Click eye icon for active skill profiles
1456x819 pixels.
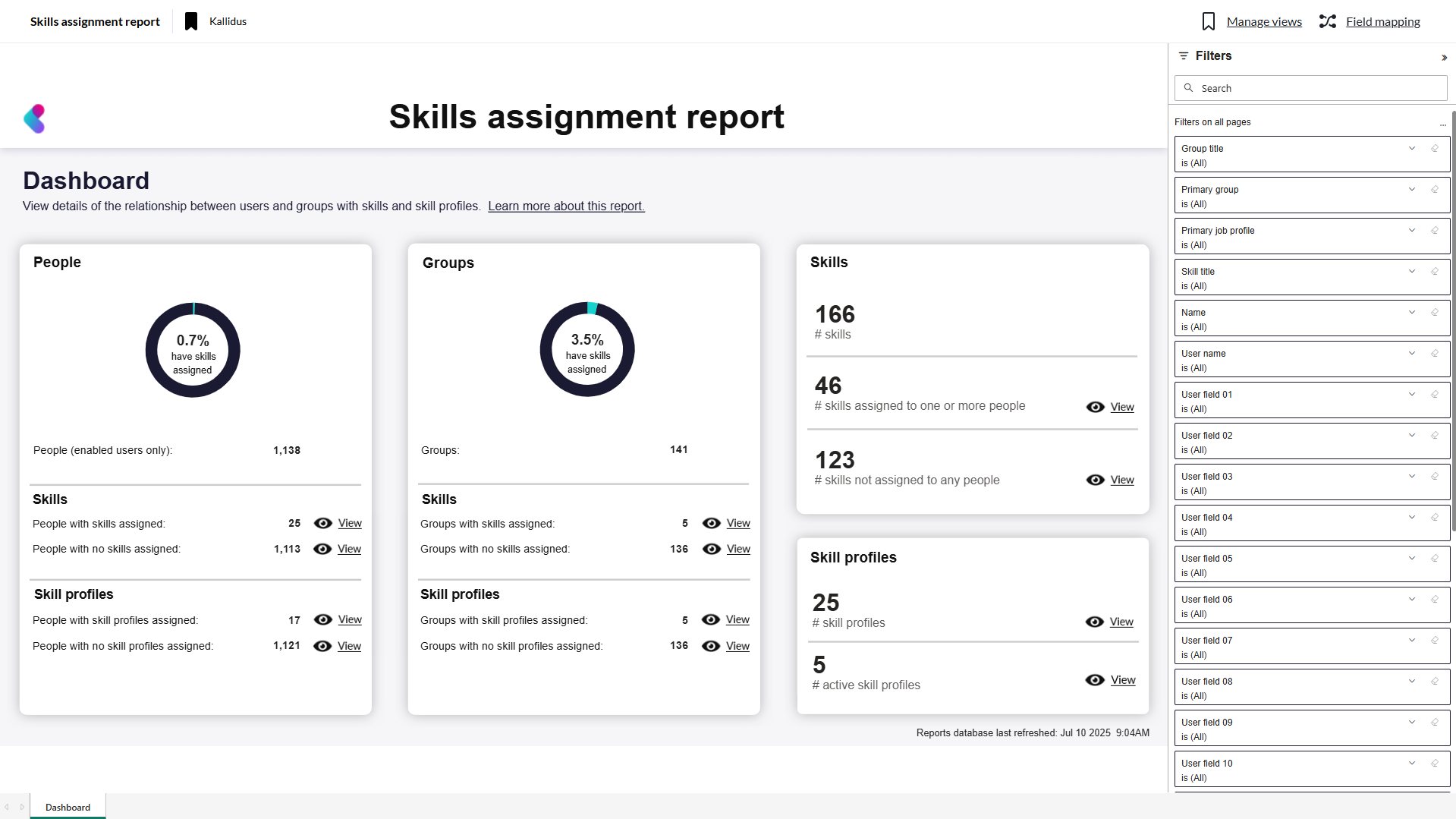click(1095, 680)
